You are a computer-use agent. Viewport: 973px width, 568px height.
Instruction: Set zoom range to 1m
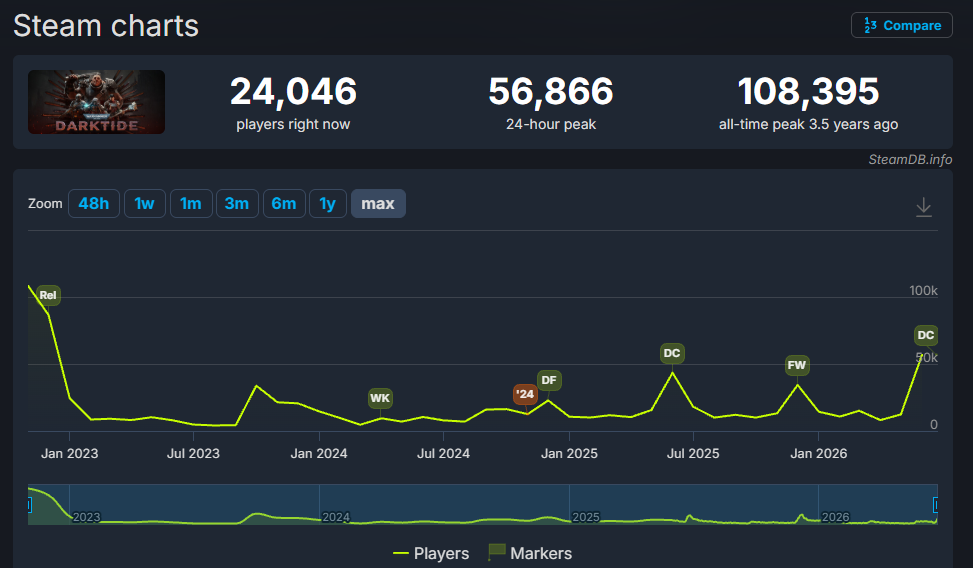click(191, 204)
